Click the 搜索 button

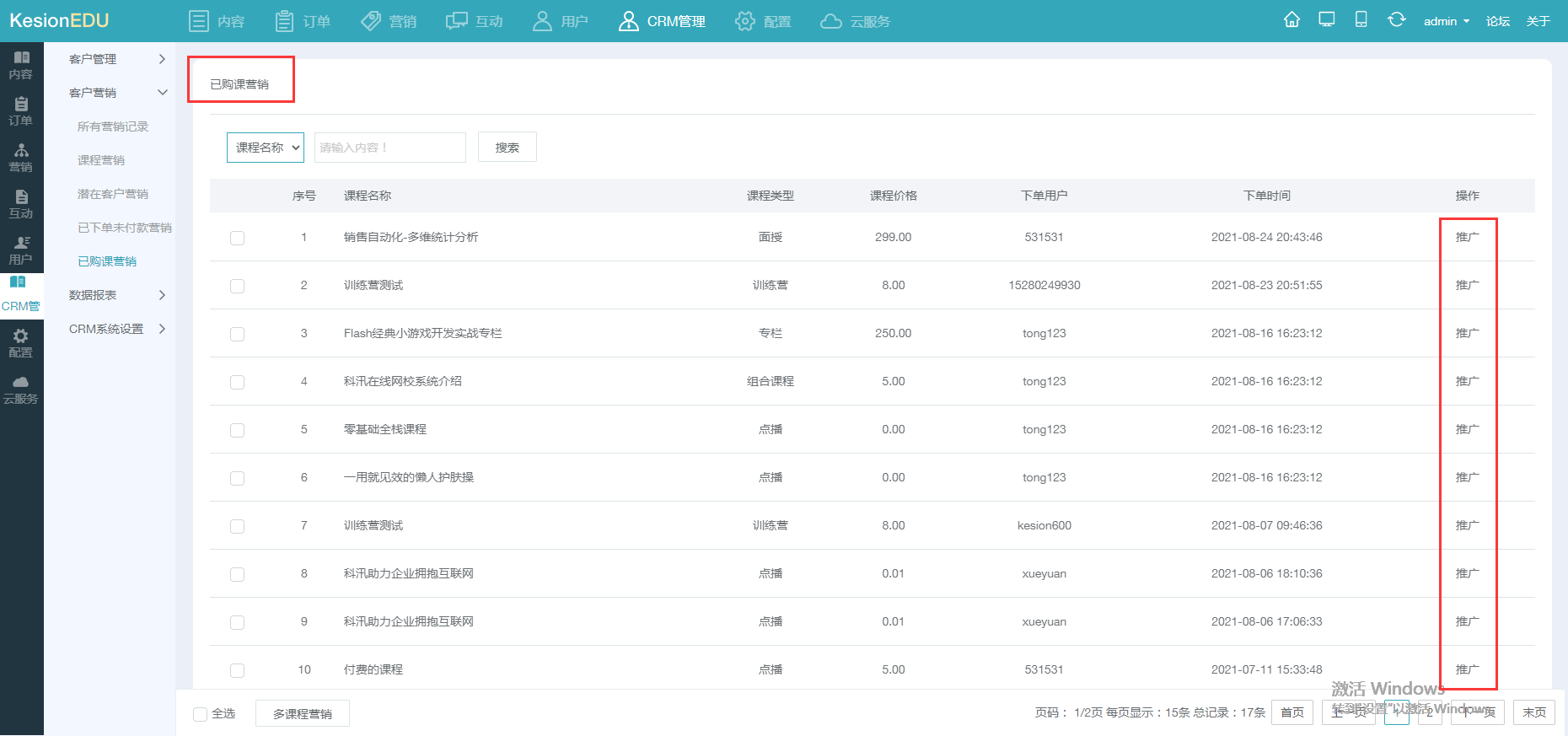tap(507, 148)
